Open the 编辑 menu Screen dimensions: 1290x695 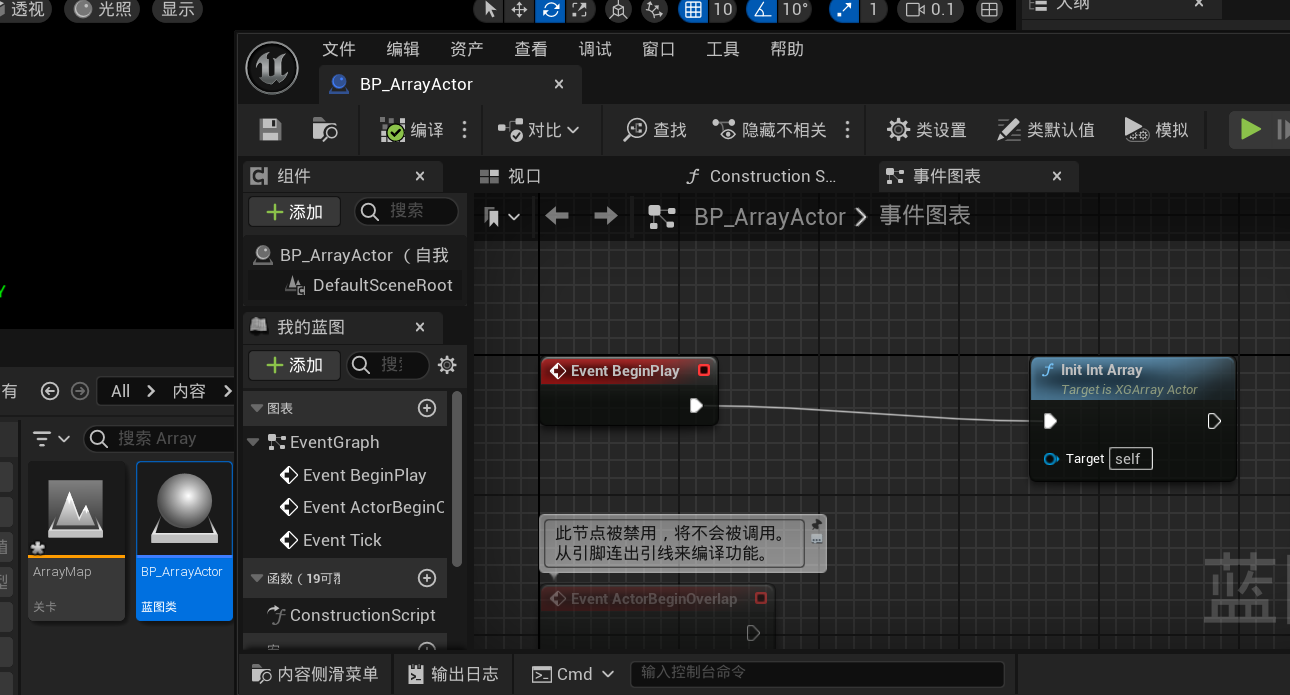tap(403, 49)
